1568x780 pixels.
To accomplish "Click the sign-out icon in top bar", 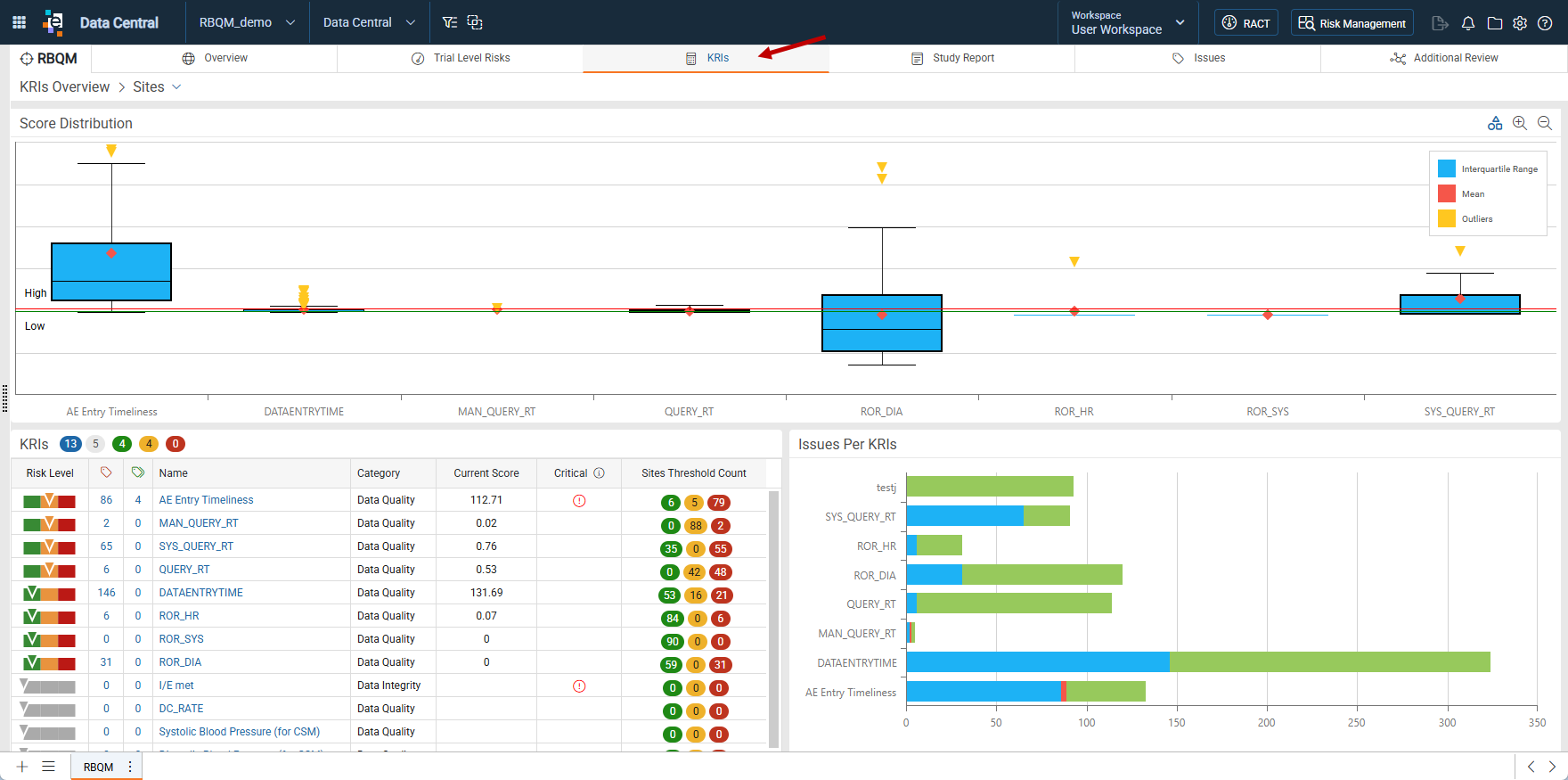I will point(1440,23).
